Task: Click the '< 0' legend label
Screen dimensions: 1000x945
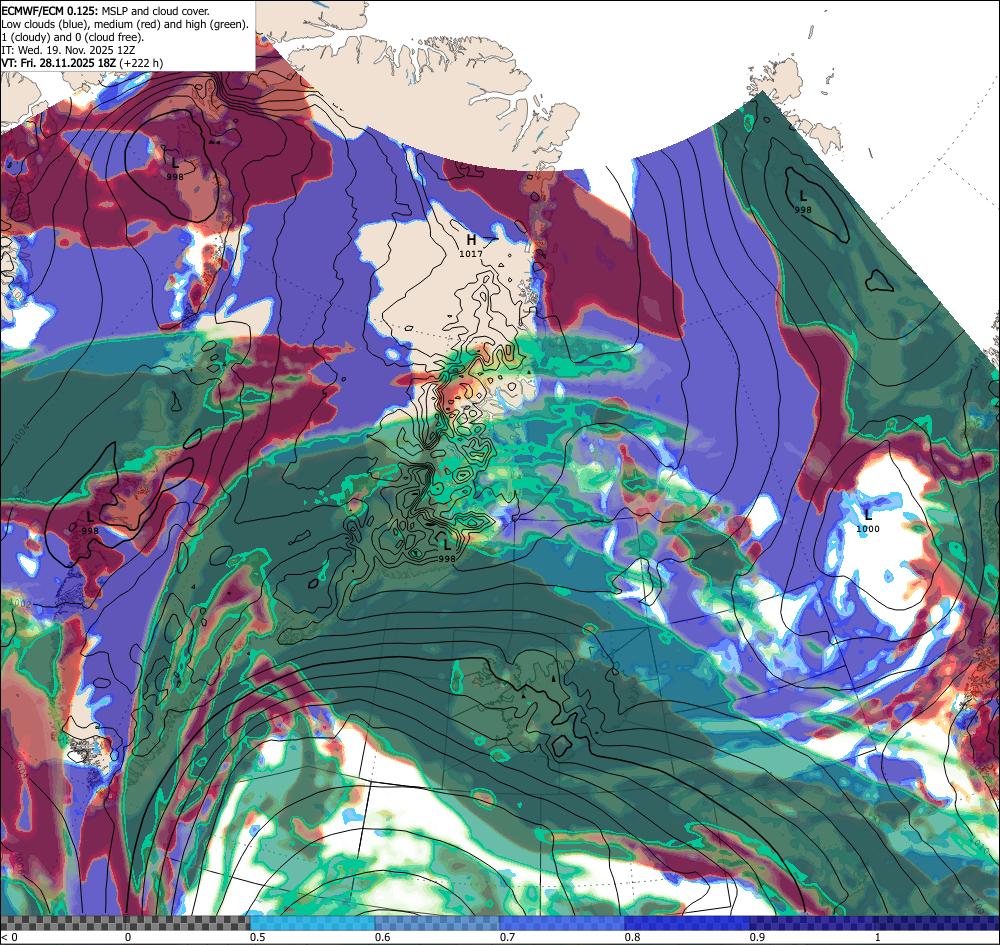Action: pos(10,937)
